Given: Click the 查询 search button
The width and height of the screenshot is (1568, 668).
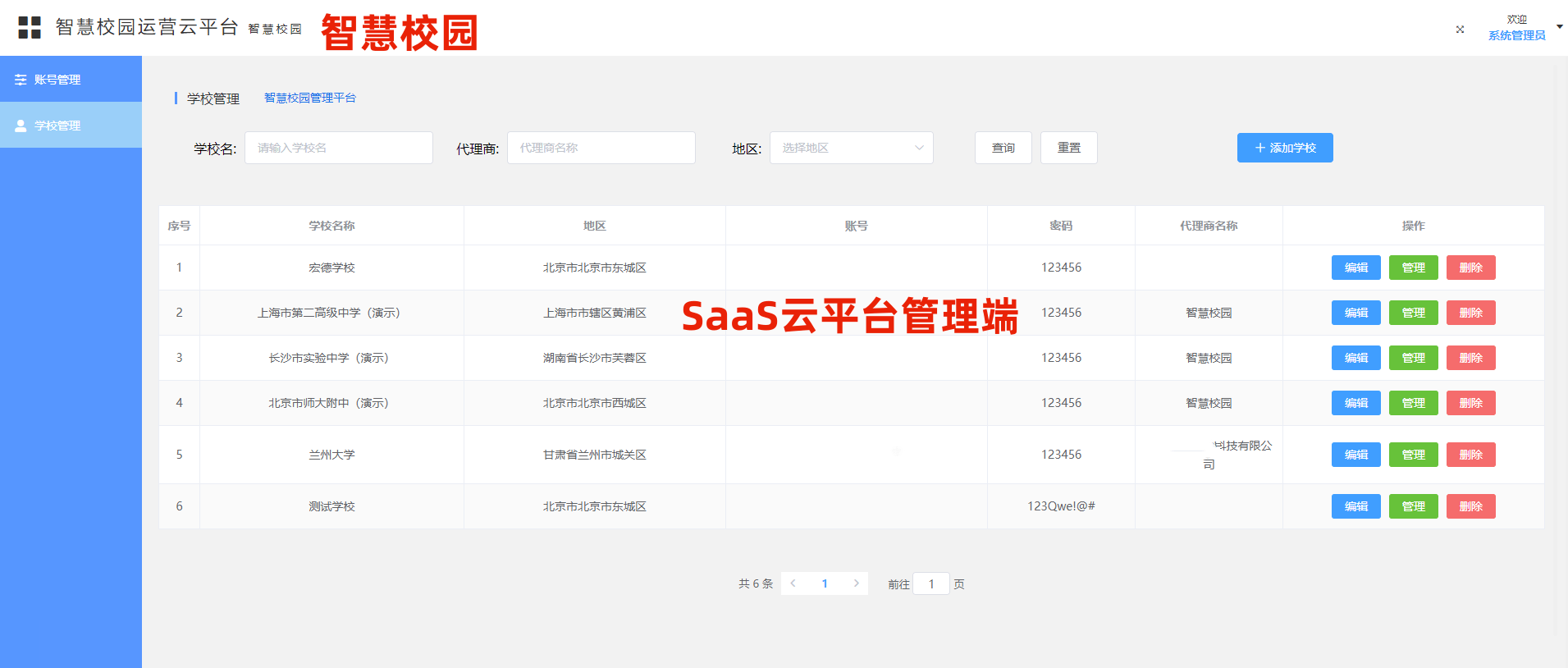Looking at the screenshot, I should click(1003, 148).
